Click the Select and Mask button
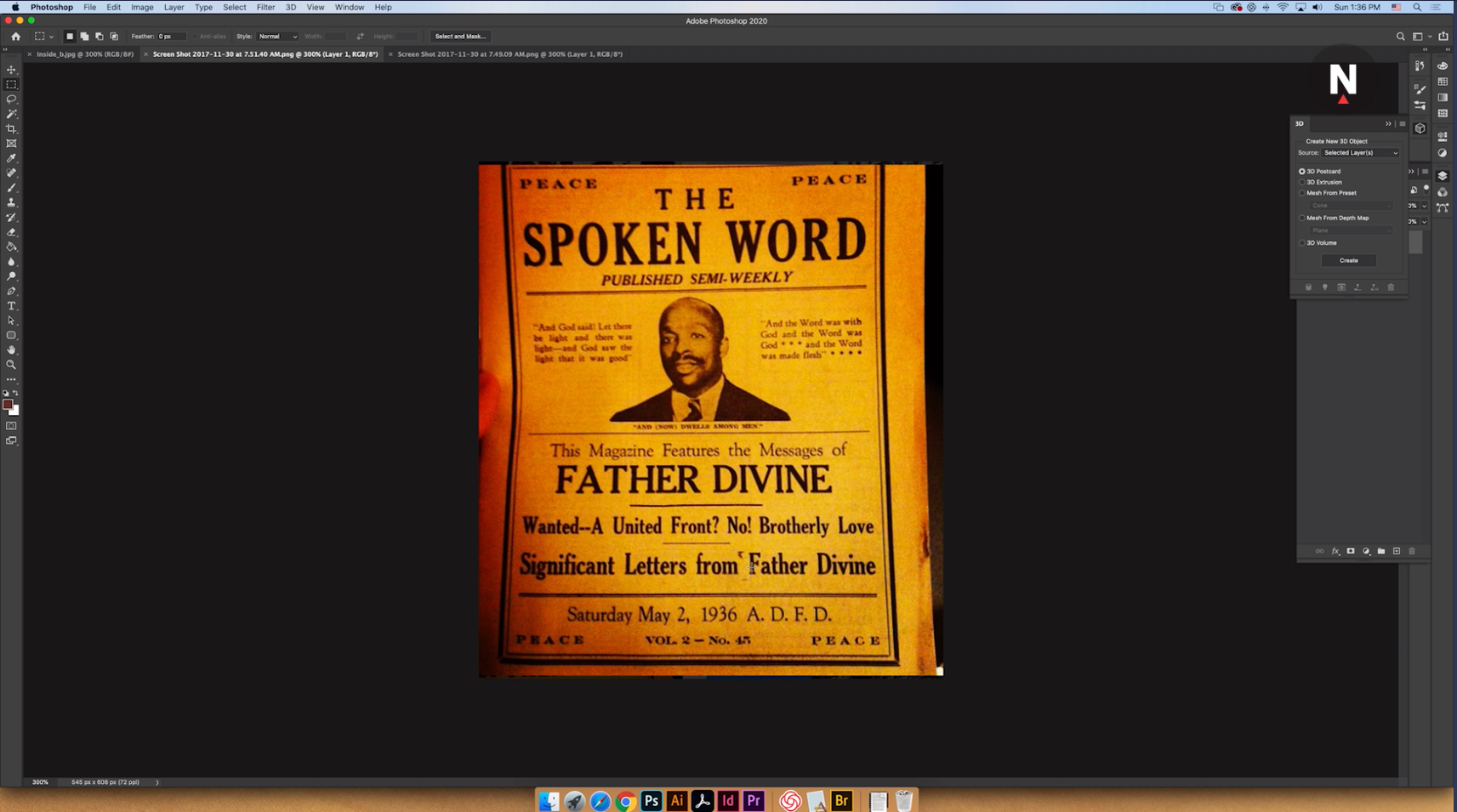Screen dimensions: 1457x812 [460, 37]
